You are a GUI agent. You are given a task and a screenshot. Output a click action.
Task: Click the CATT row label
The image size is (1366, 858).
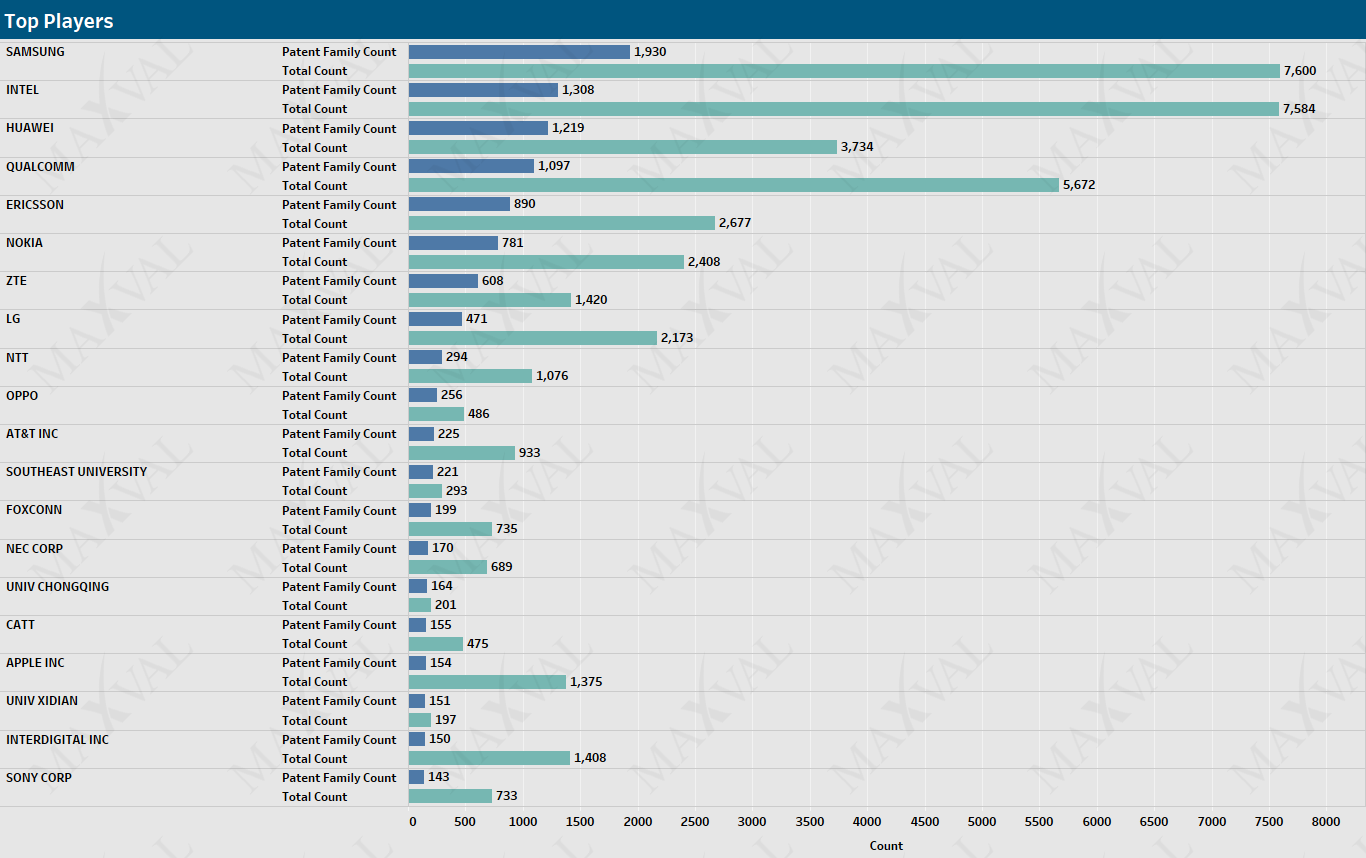point(20,624)
